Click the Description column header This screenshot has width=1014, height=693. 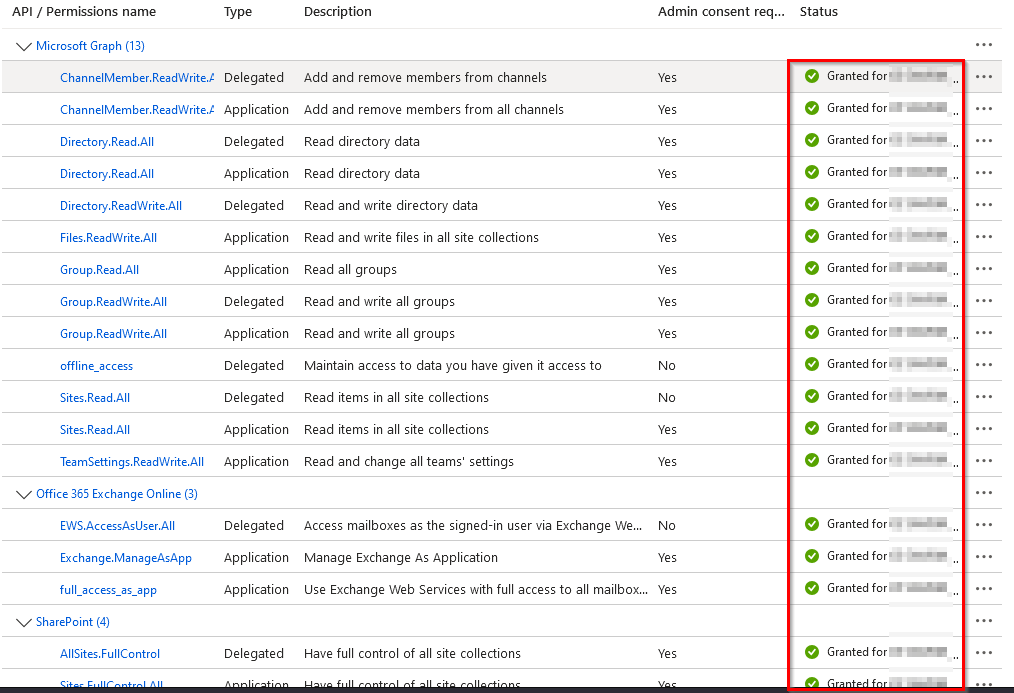[338, 12]
